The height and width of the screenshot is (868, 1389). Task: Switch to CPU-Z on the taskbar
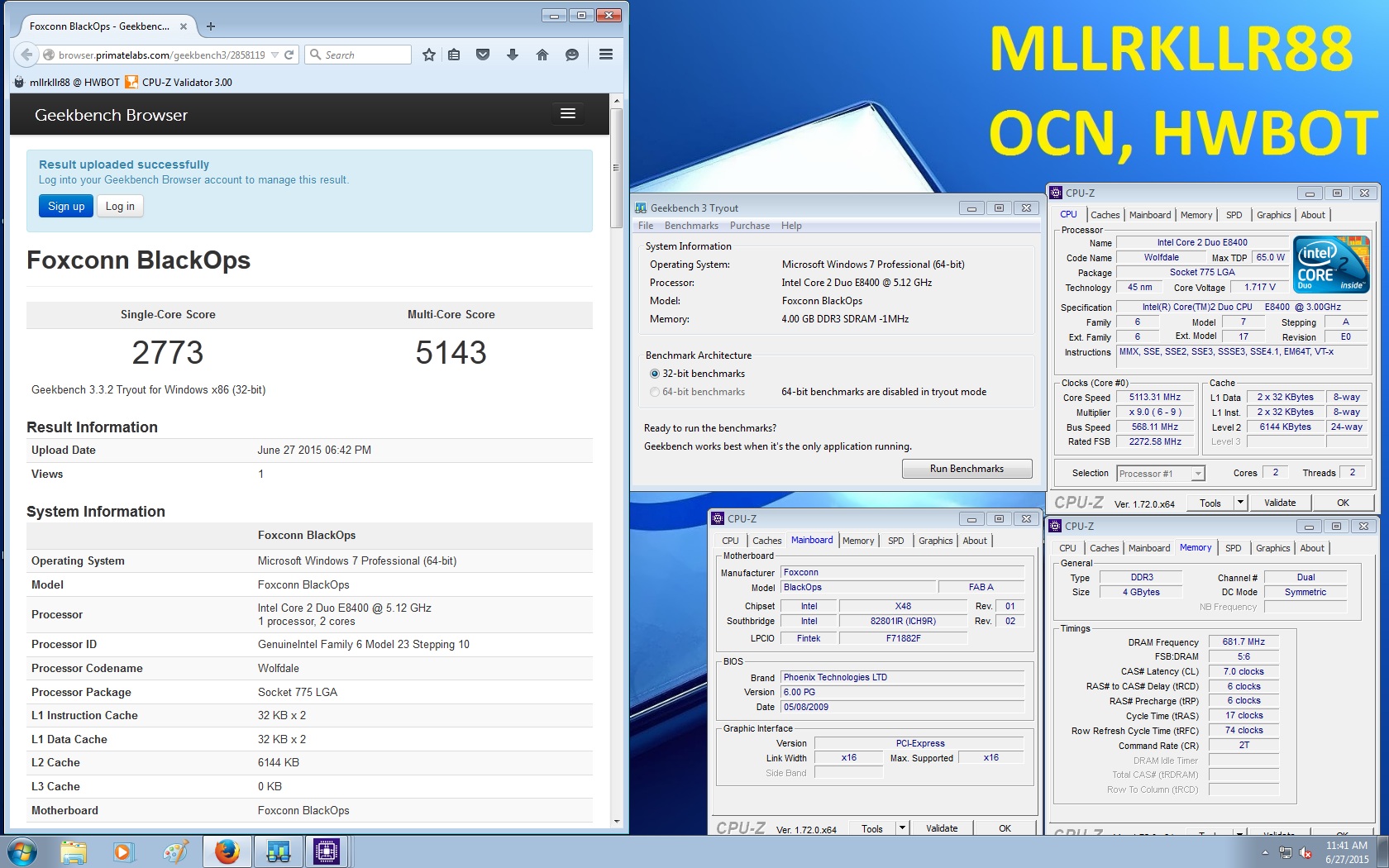tap(327, 851)
